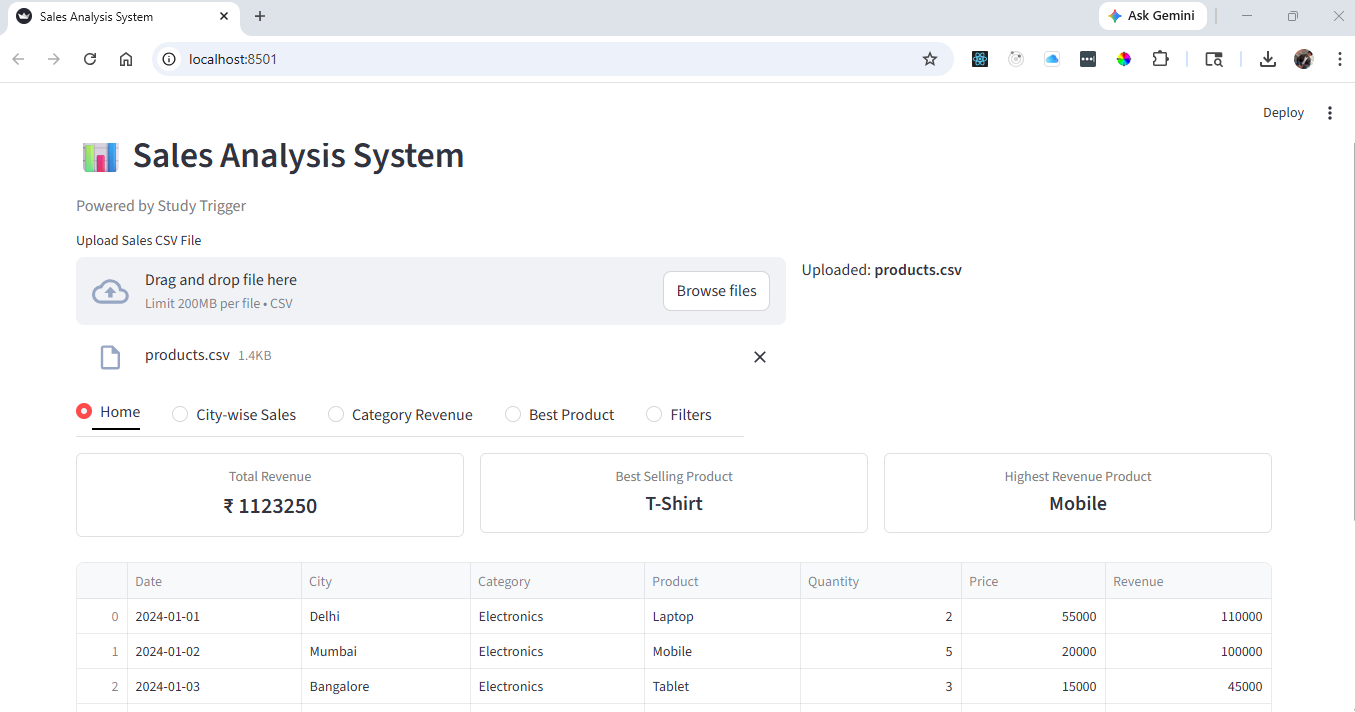The height and width of the screenshot is (712, 1355).
Task: Bookmark the page using the star icon
Action: pos(930,59)
